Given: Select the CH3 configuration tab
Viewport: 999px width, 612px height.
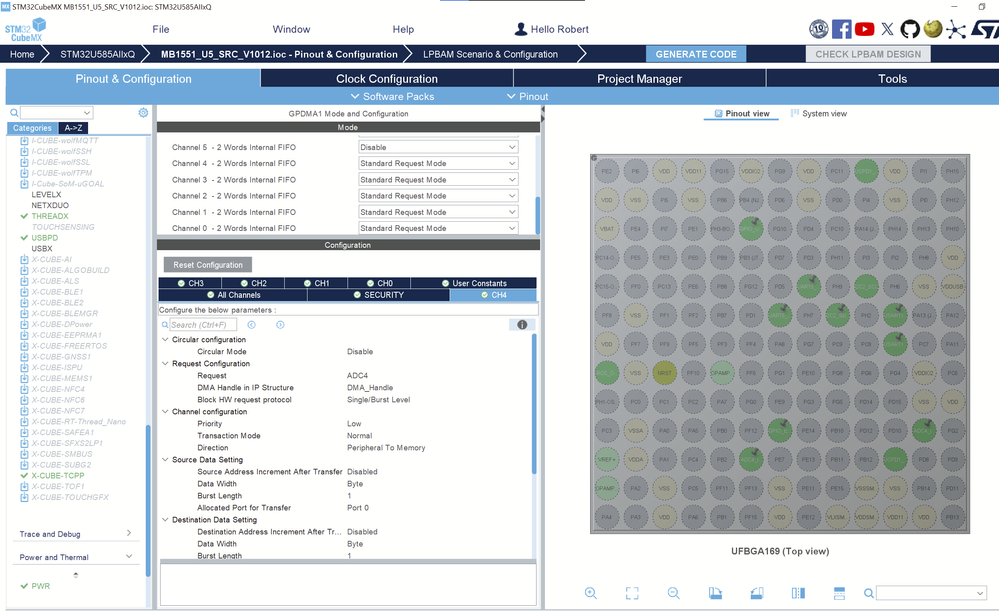Looking at the screenshot, I should [190, 283].
